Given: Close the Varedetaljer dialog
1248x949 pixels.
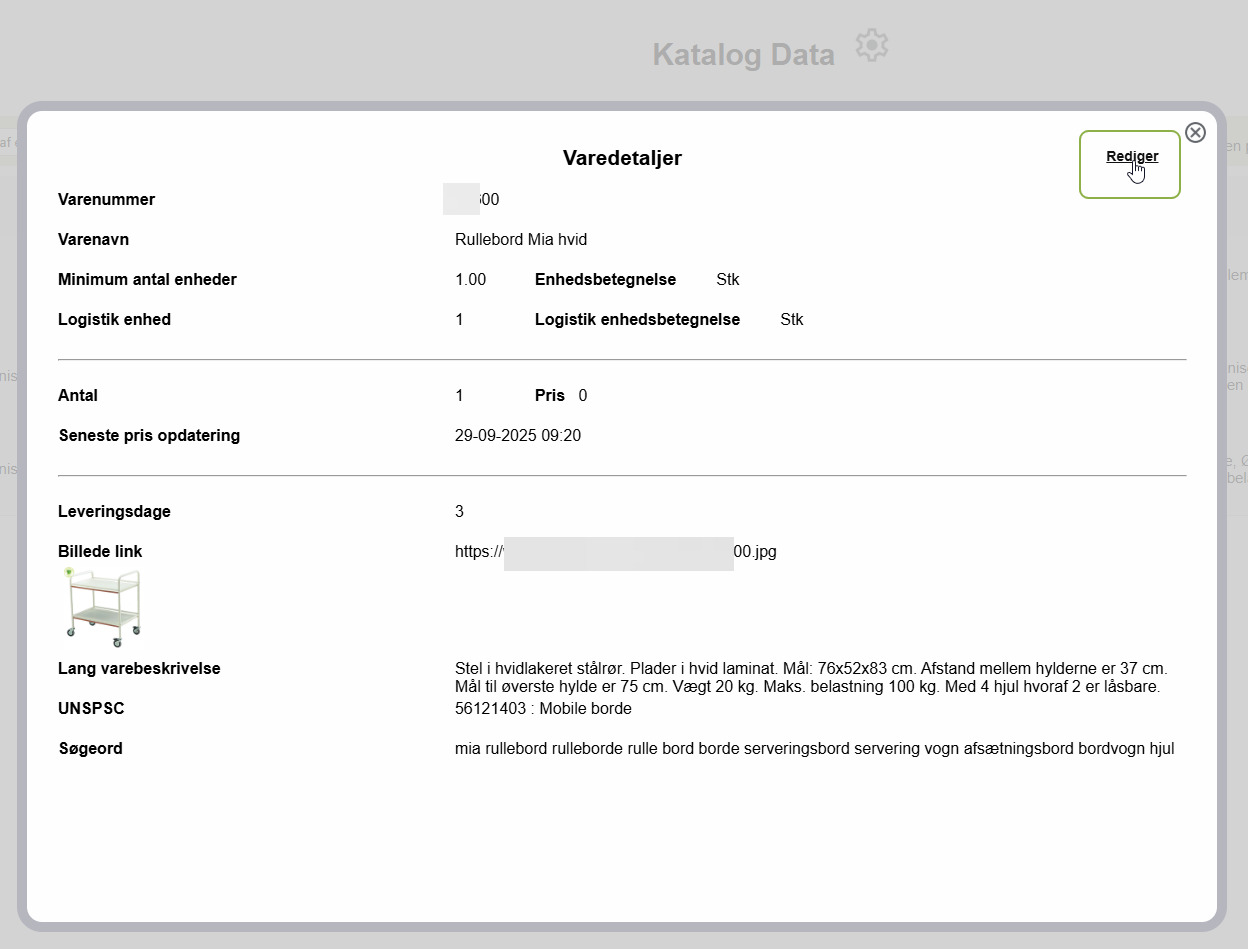Looking at the screenshot, I should point(1195,132).
